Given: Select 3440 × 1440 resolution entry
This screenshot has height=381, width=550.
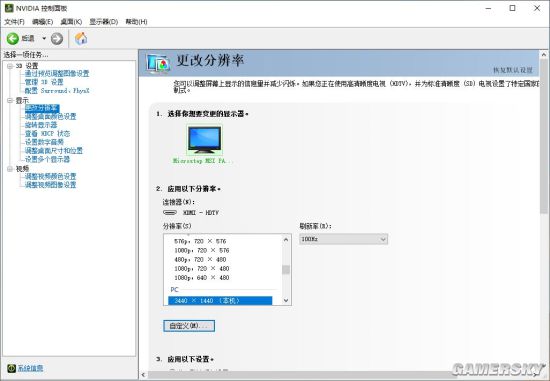Looking at the screenshot, I should click(220, 301).
